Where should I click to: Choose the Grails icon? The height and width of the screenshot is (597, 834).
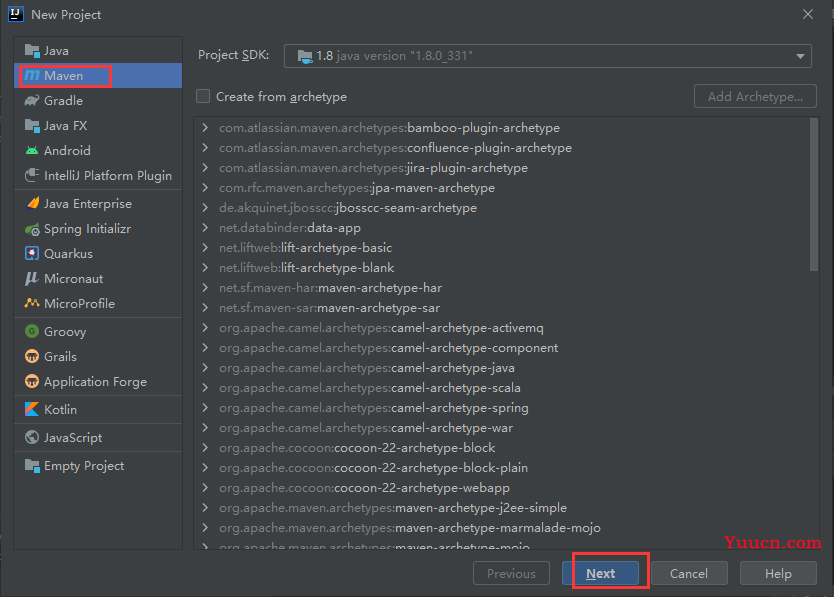tap(32, 356)
